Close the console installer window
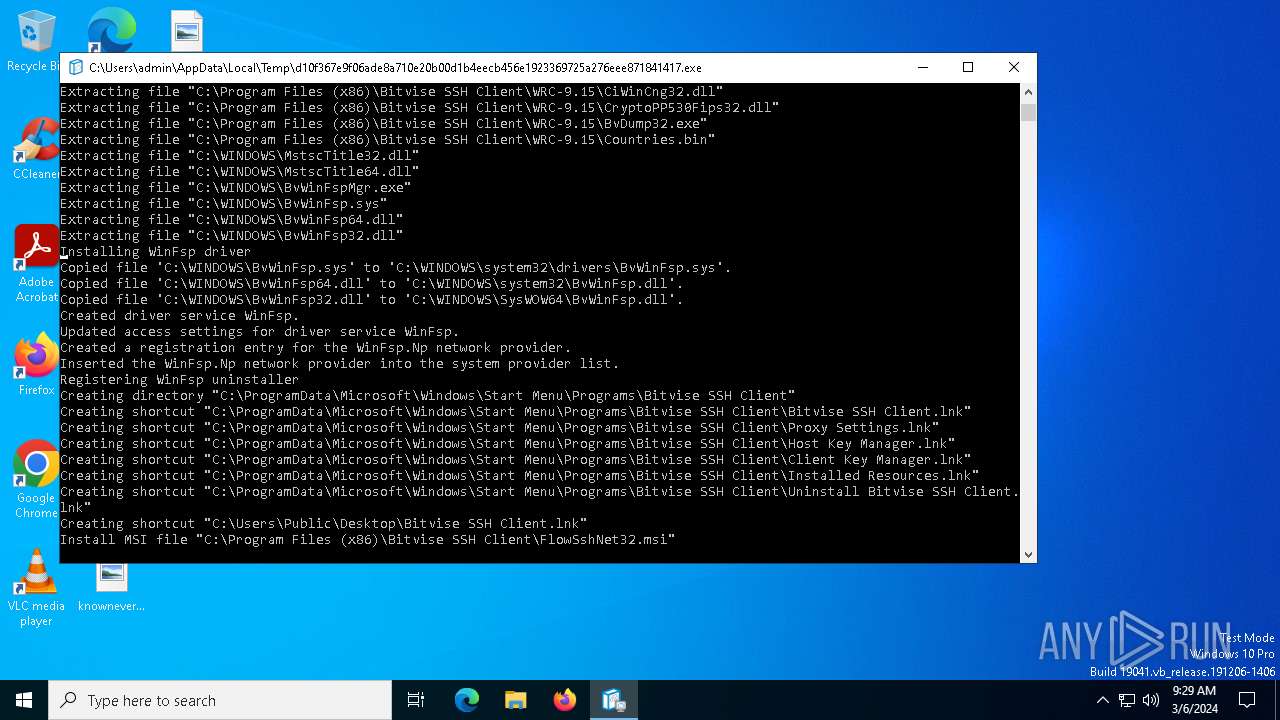The image size is (1280, 720). tap(1014, 68)
